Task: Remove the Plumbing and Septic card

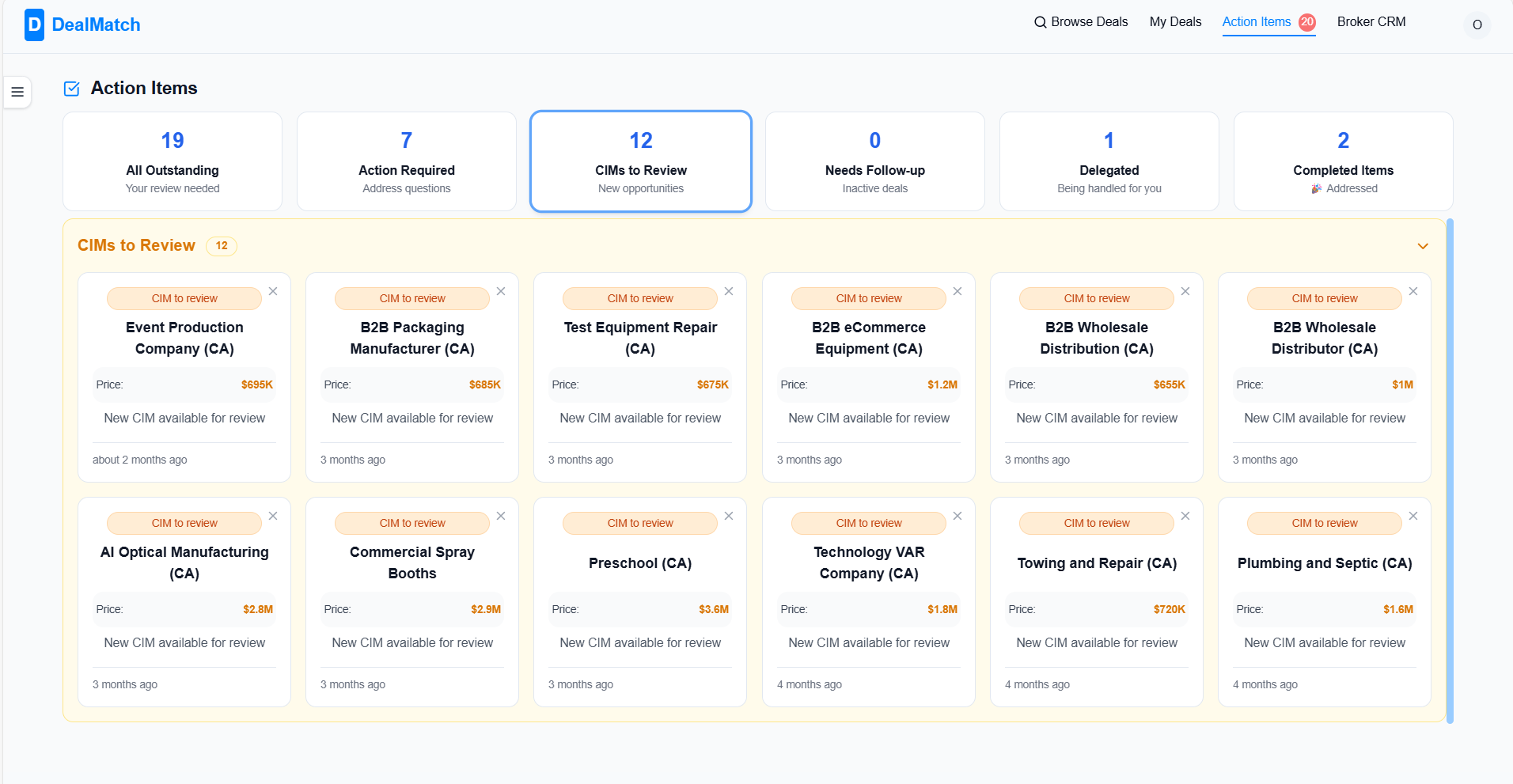Action: [x=1413, y=516]
